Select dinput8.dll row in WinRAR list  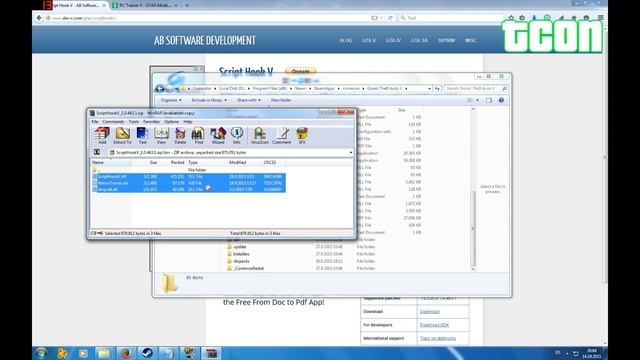coord(188,189)
